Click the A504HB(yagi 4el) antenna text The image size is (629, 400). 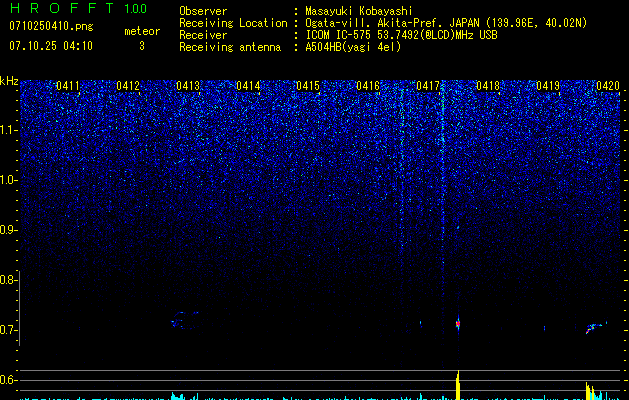coord(353,47)
